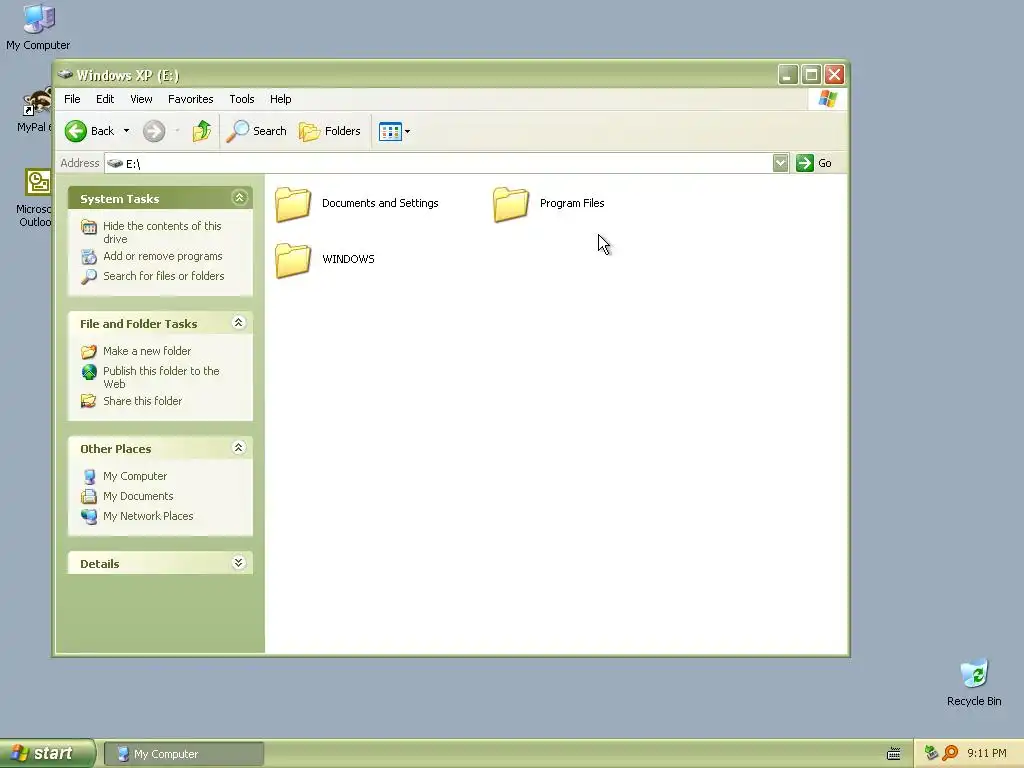Select the Documents and Settings folder icon
Image resolution: width=1024 pixels, height=768 pixels.
(x=293, y=204)
